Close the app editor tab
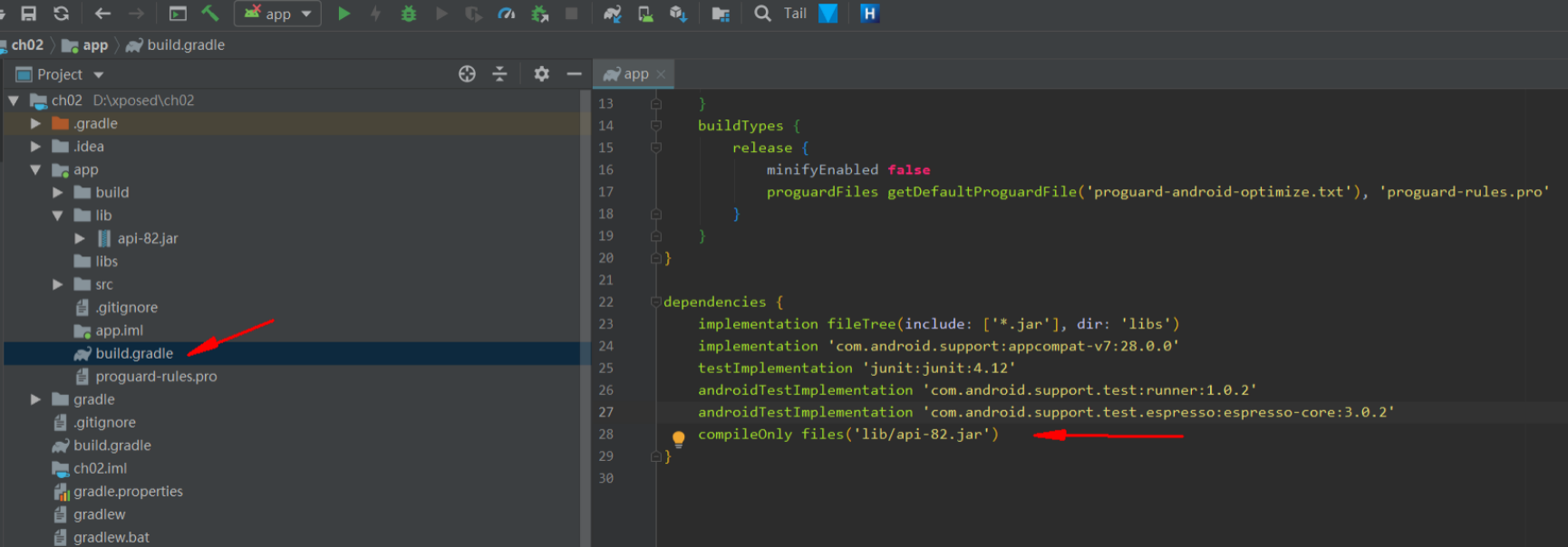Viewport: 1568px width, 547px height. click(x=661, y=74)
